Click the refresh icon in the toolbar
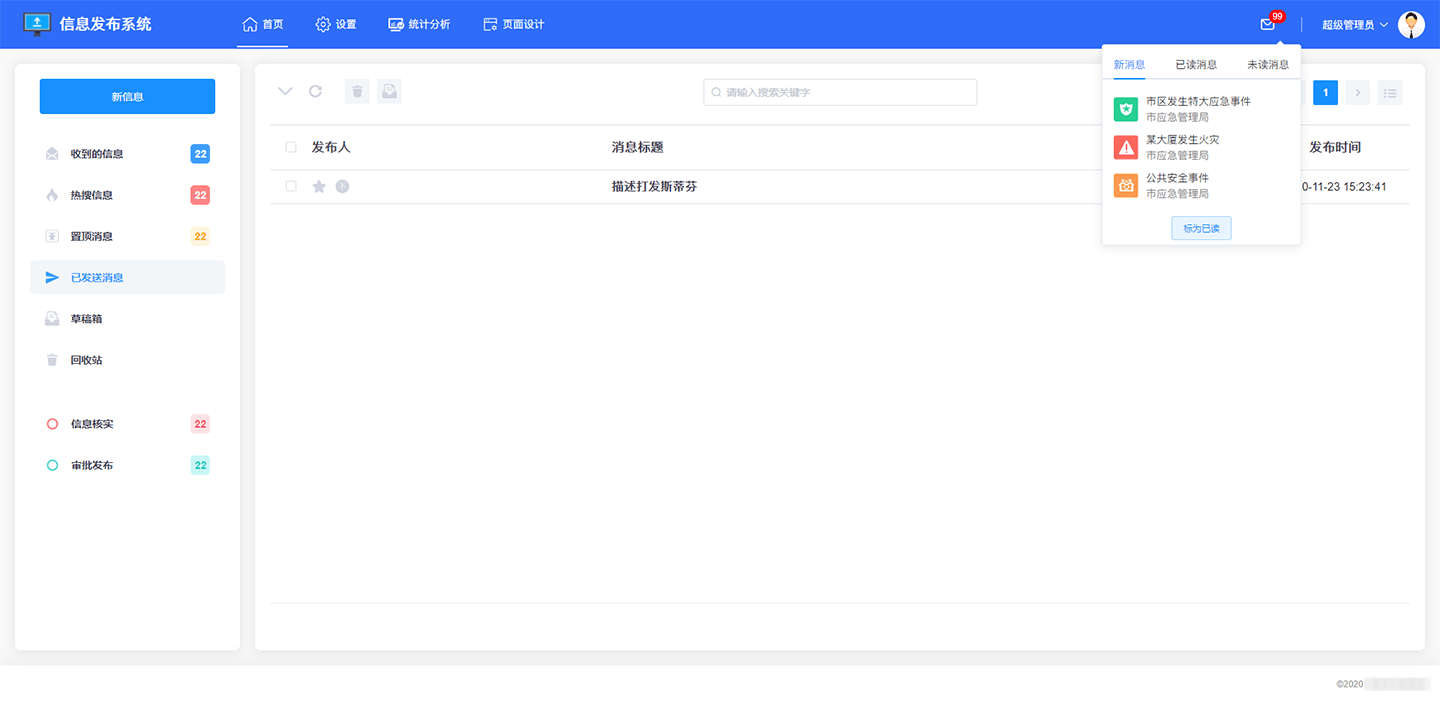This screenshot has width=1440, height=703. 315,91
